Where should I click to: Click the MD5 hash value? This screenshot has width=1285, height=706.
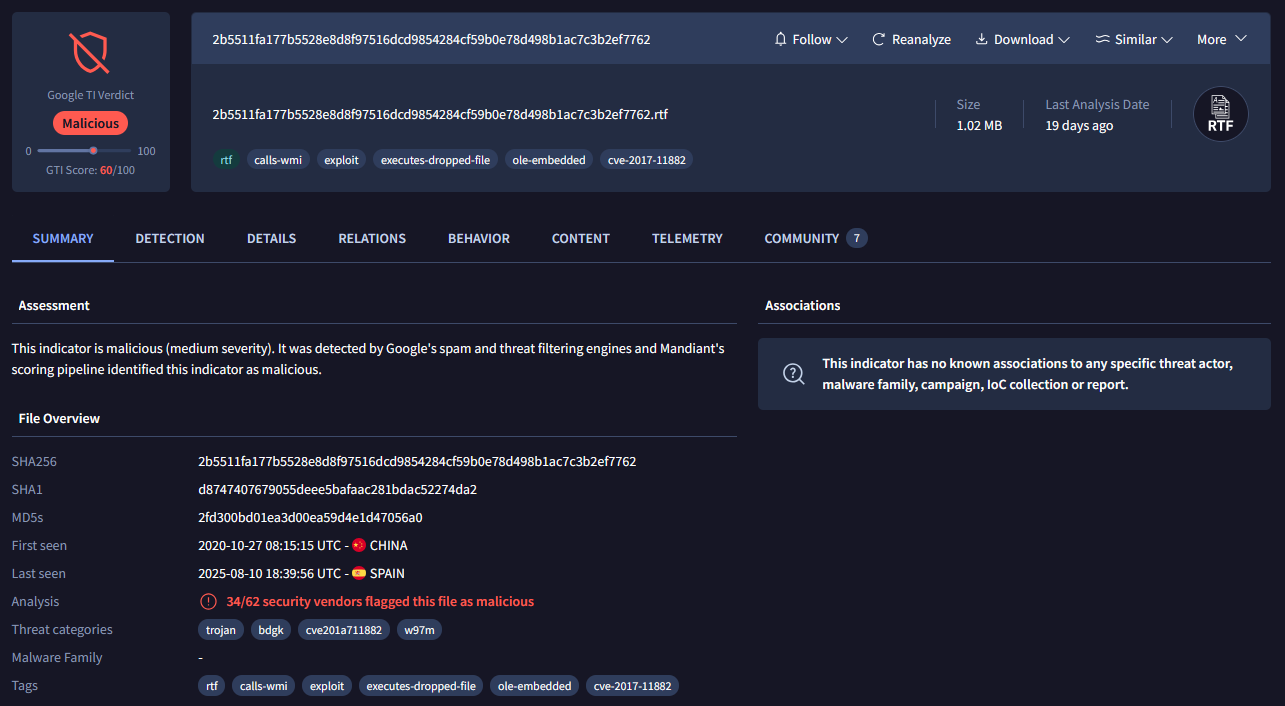(x=310, y=517)
